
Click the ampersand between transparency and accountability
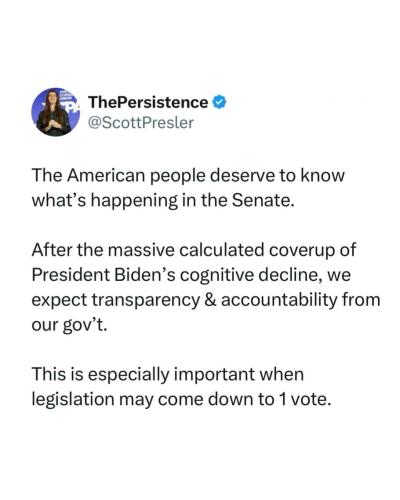point(210,300)
